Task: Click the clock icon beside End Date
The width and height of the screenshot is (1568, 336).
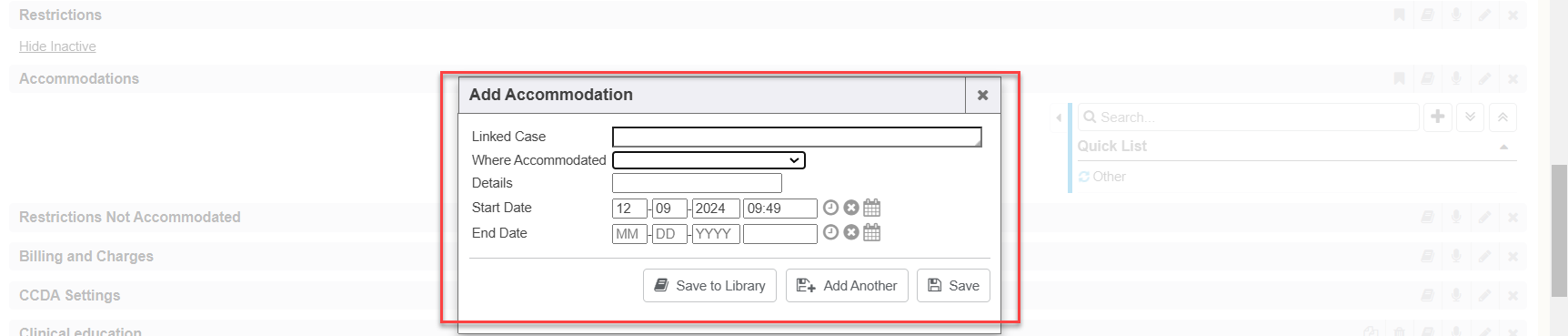Action: pos(830,232)
